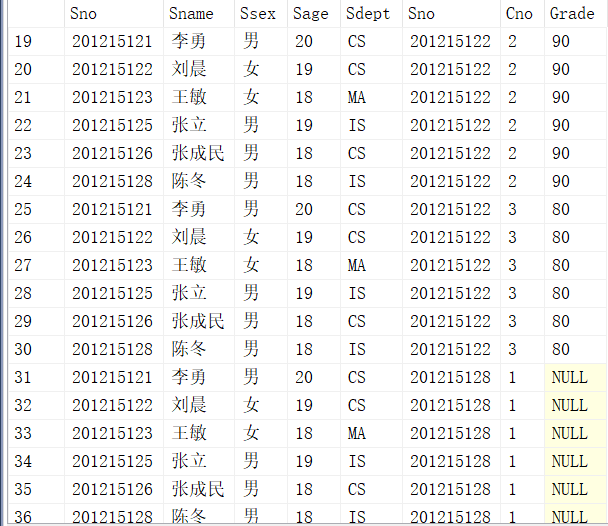
Task: Select row header 23
Action: (x=36, y=153)
